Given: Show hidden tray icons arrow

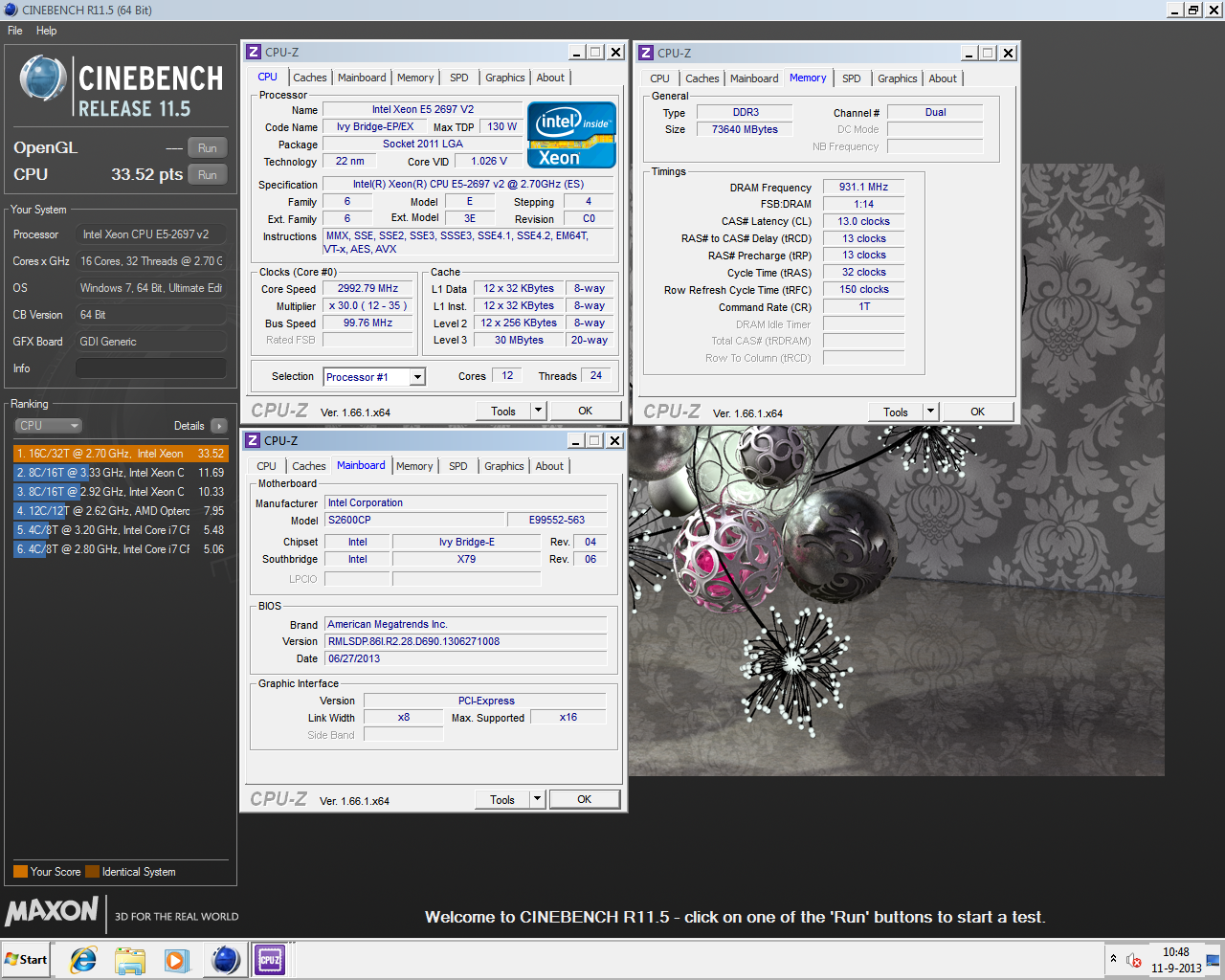Looking at the screenshot, I should 1113,959.
